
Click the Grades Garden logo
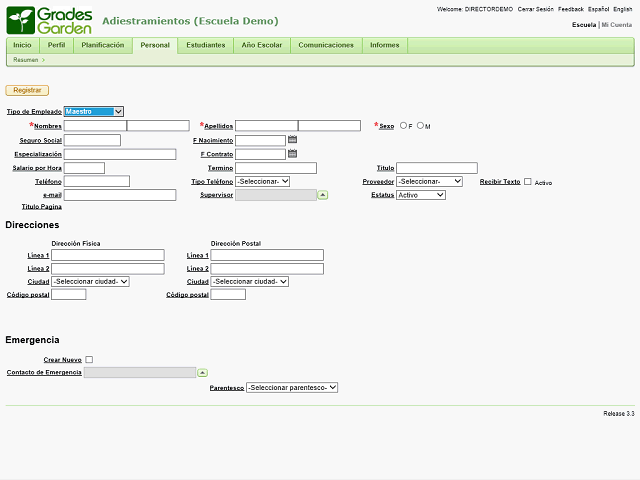[x=50, y=20]
